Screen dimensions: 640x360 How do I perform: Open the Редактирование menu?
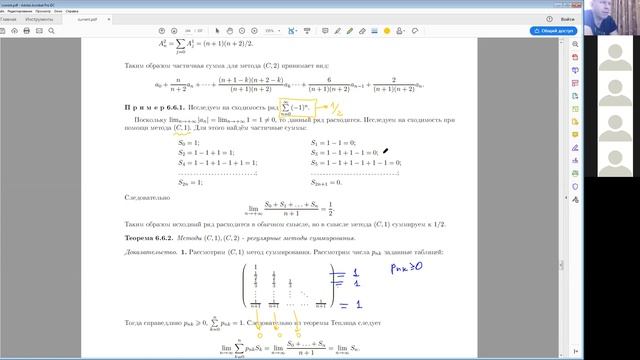[x=20, y=11]
